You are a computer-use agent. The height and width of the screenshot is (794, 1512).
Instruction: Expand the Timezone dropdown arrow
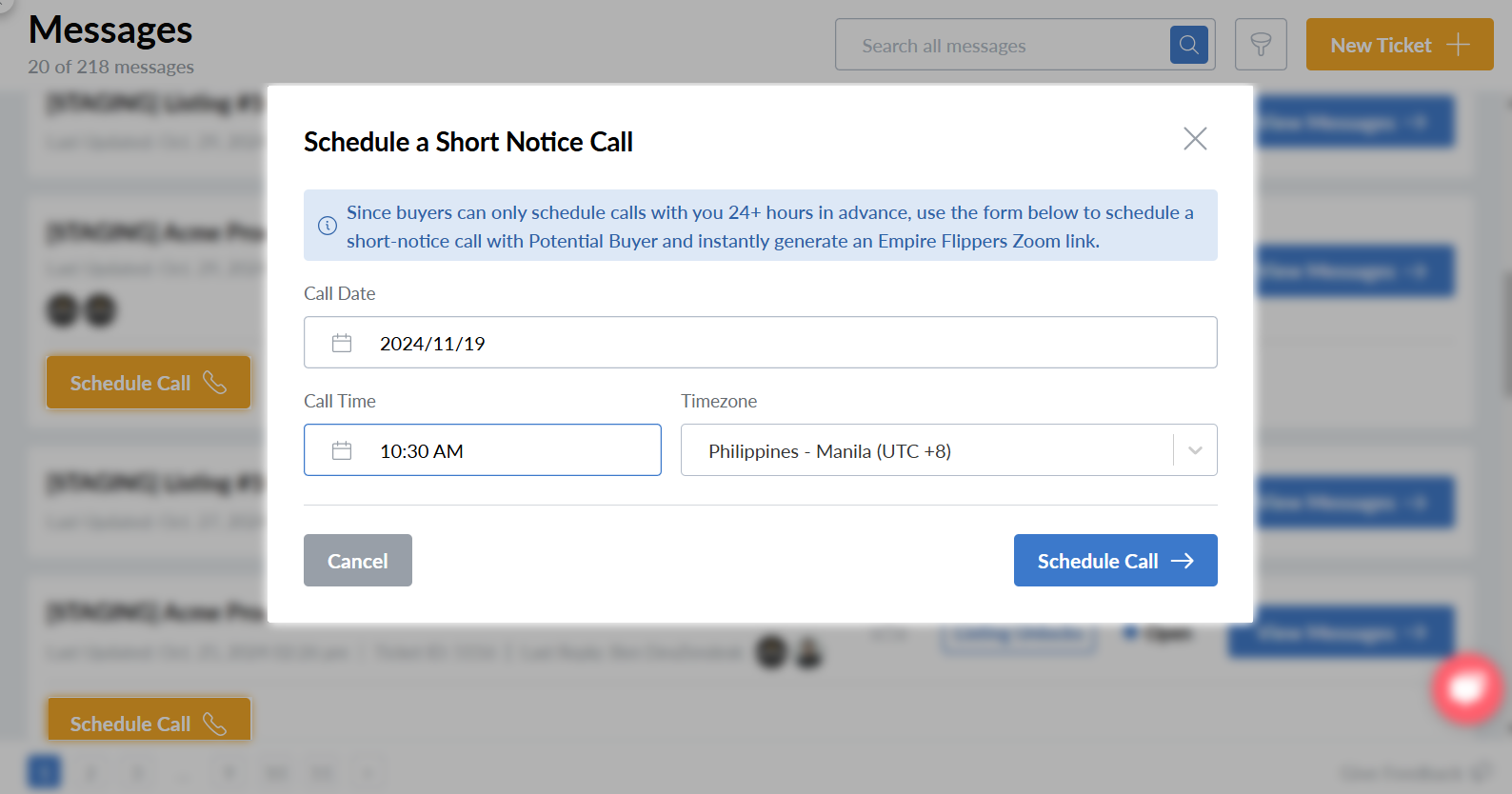[x=1195, y=450]
